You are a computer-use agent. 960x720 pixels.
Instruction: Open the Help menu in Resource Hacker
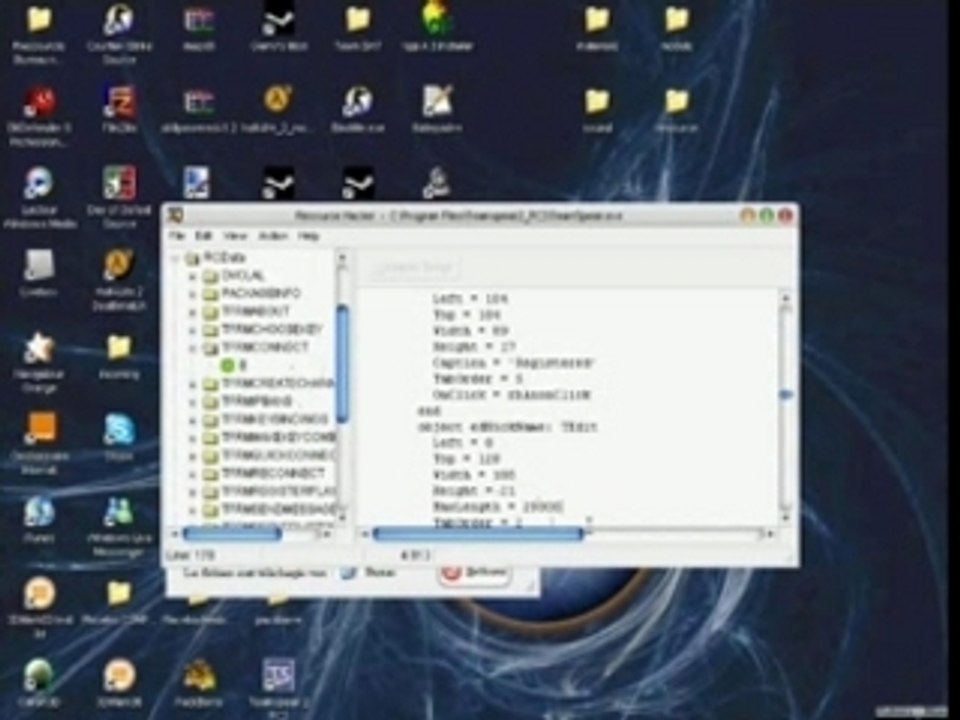309,236
